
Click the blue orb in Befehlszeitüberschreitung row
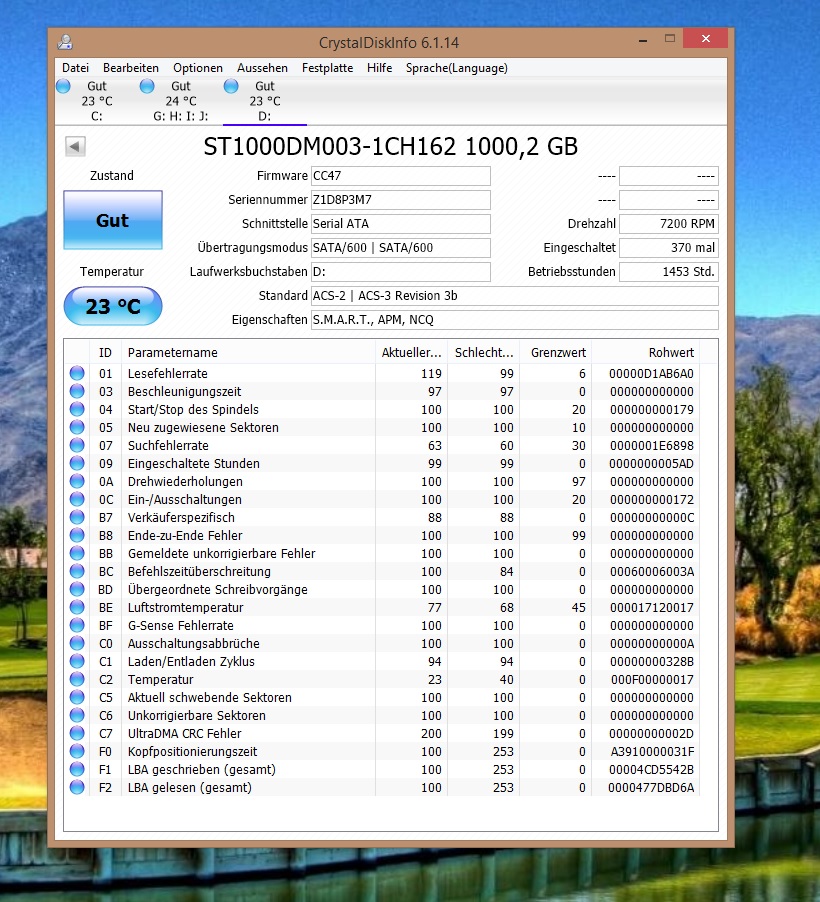[x=77, y=571]
